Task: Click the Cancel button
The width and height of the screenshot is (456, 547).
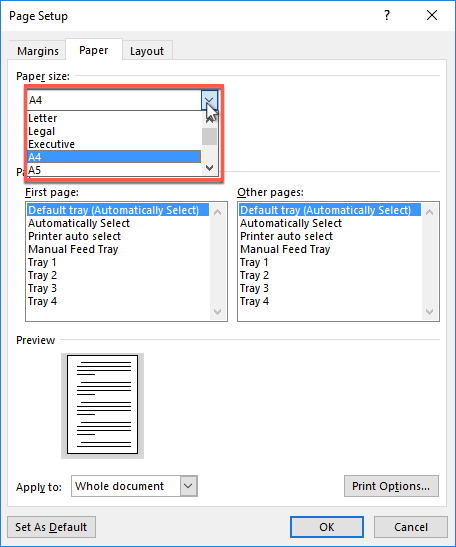Action: click(x=411, y=527)
